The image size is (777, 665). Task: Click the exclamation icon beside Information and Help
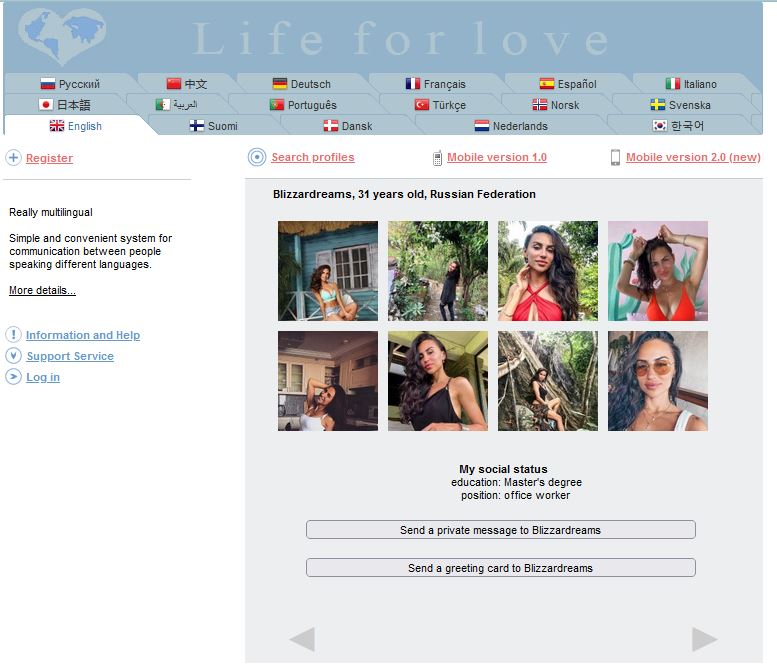pos(13,334)
